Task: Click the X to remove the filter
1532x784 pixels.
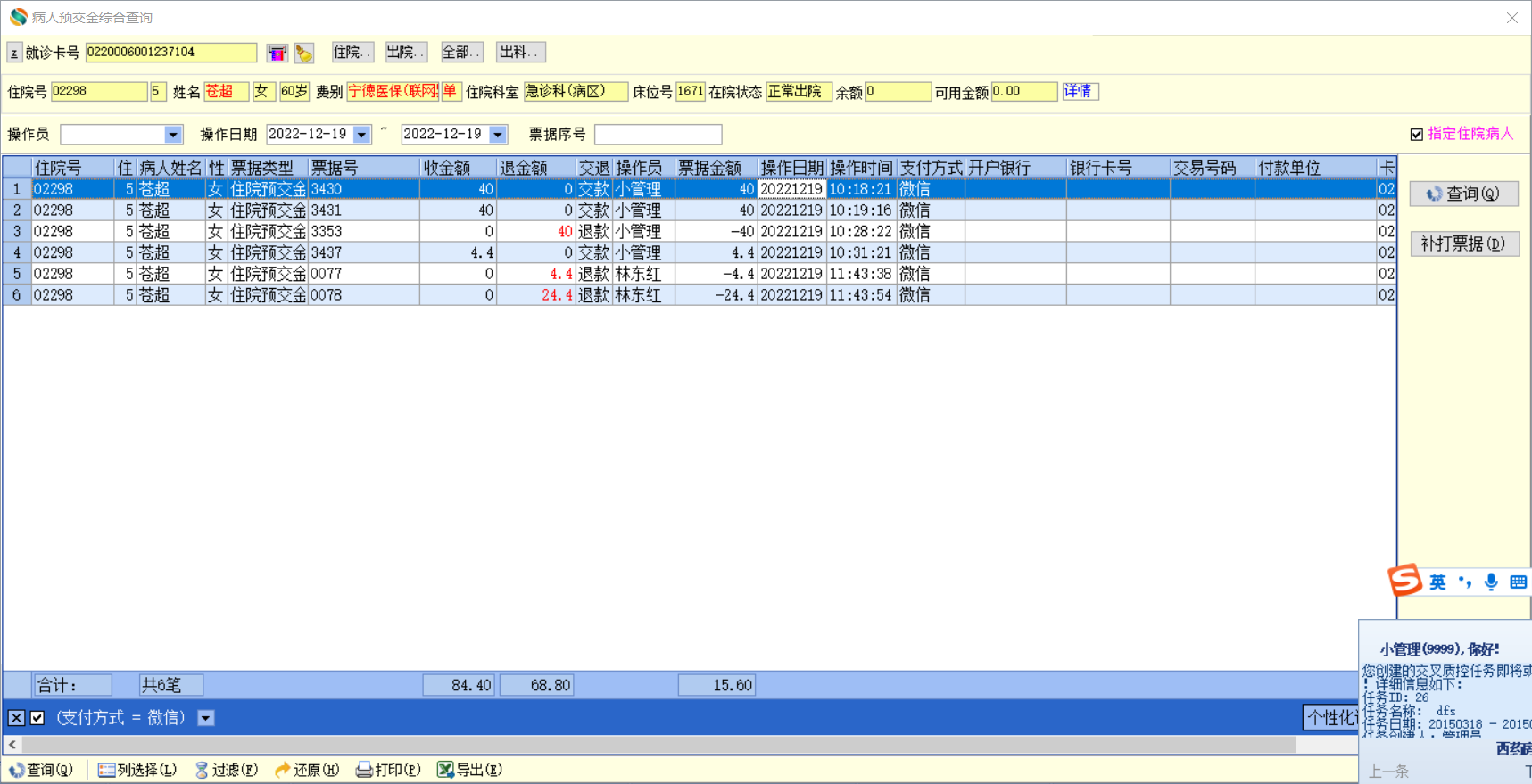Action: click(x=16, y=718)
